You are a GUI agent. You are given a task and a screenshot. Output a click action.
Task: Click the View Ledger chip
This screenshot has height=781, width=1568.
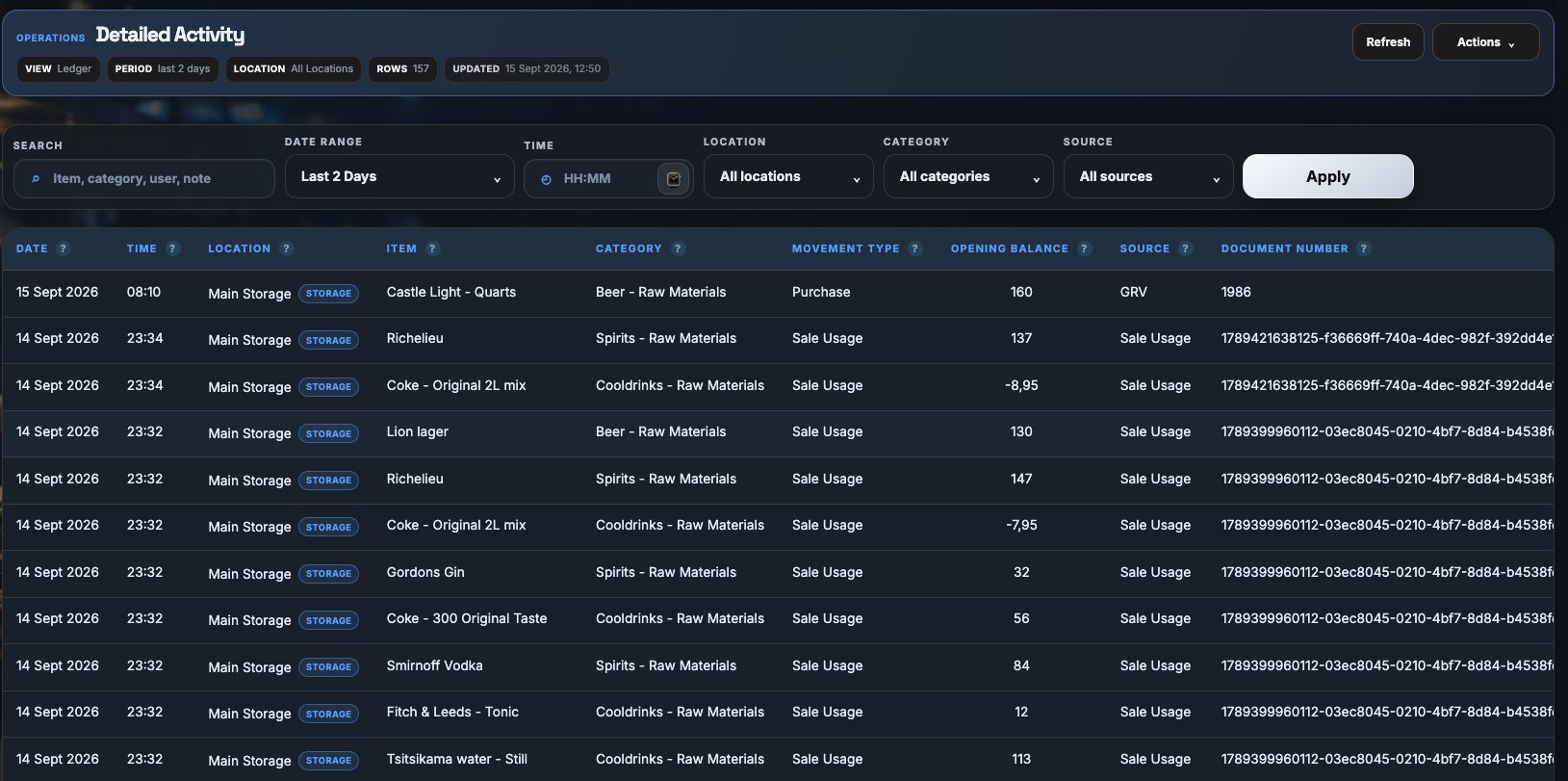coord(59,69)
